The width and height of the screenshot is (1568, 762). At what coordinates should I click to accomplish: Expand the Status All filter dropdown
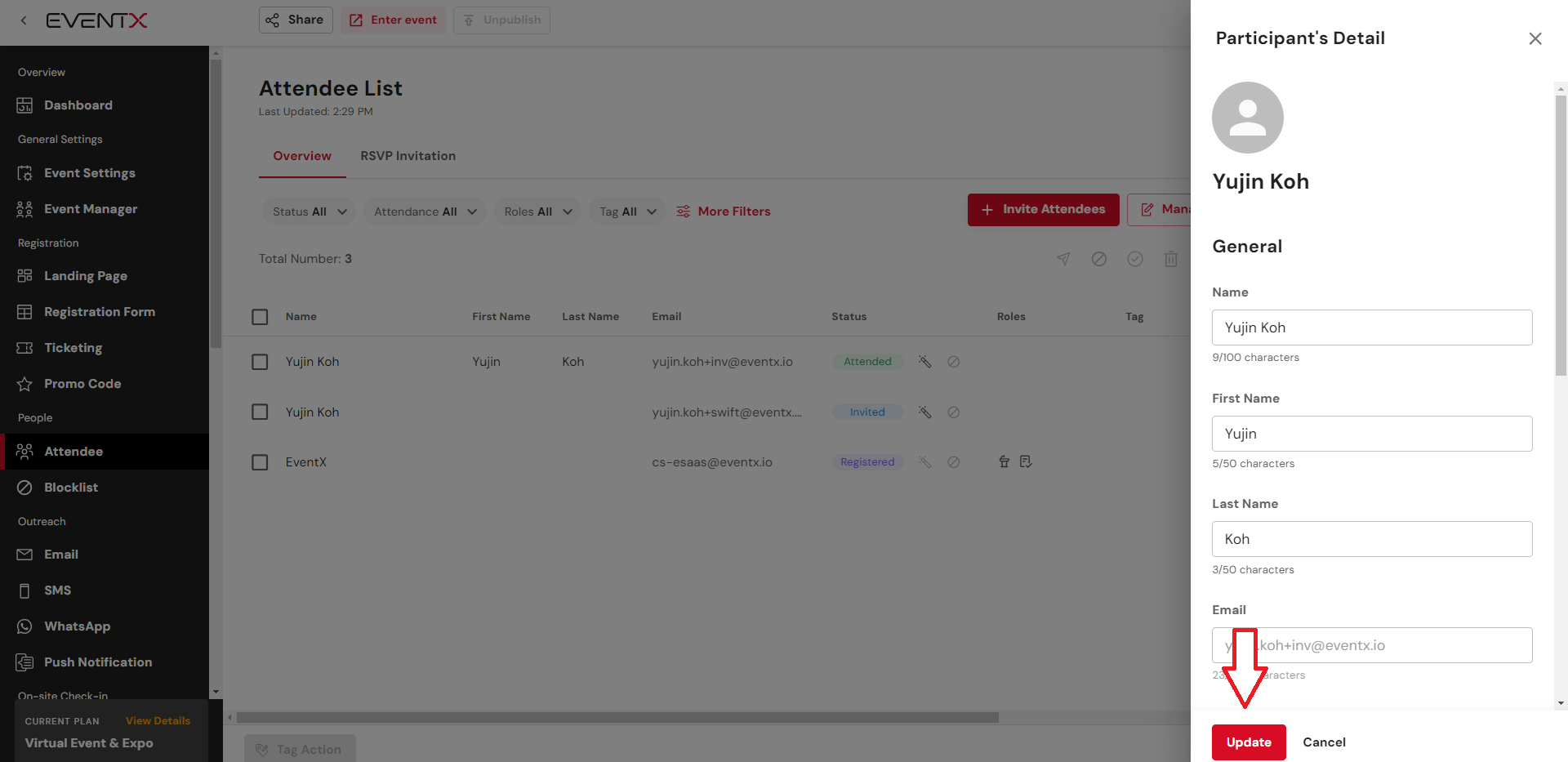(x=309, y=212)
